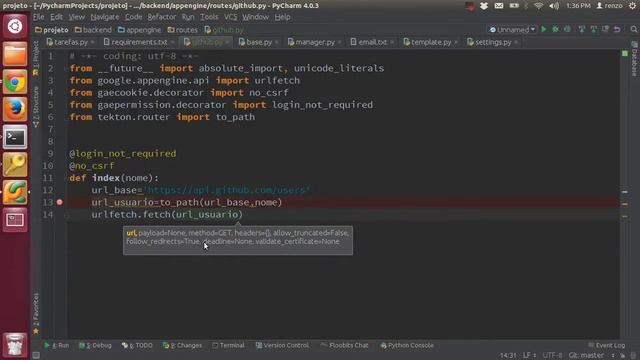The width and height of the screenshot is (640, 360).
Task: Open the Files manager from the dock
Action: click(15, 54)
